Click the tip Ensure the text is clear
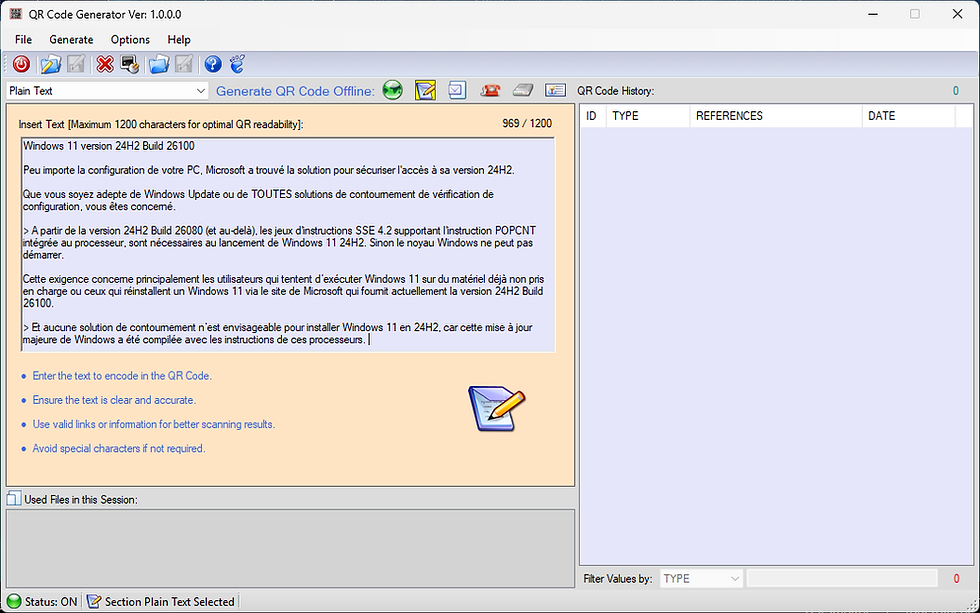The width and height of the screenshot is (980, 613). 114,400
